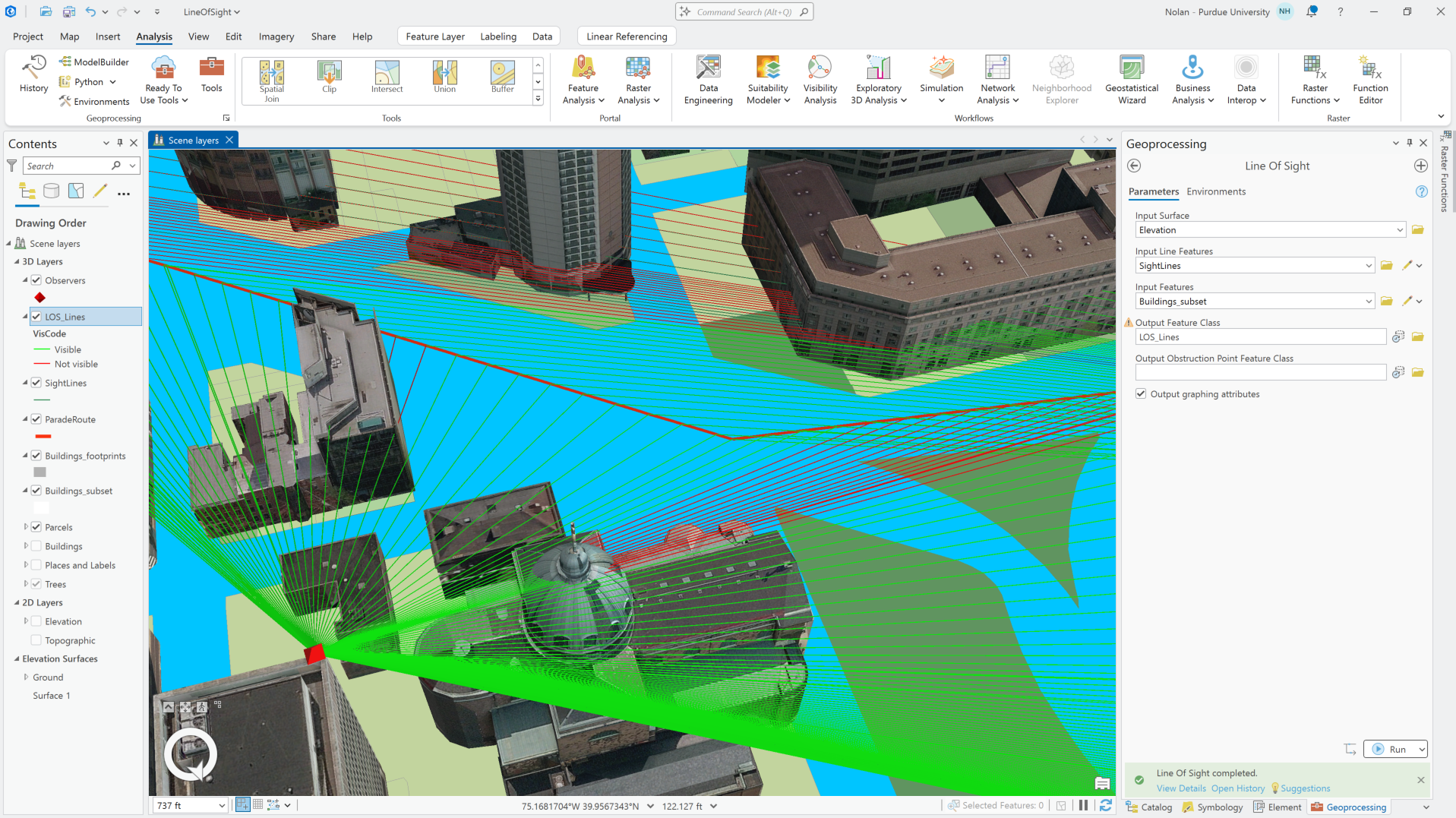1456x818 pixels.
Task: Click the Clip tool icon
Action: click(329, 77)
